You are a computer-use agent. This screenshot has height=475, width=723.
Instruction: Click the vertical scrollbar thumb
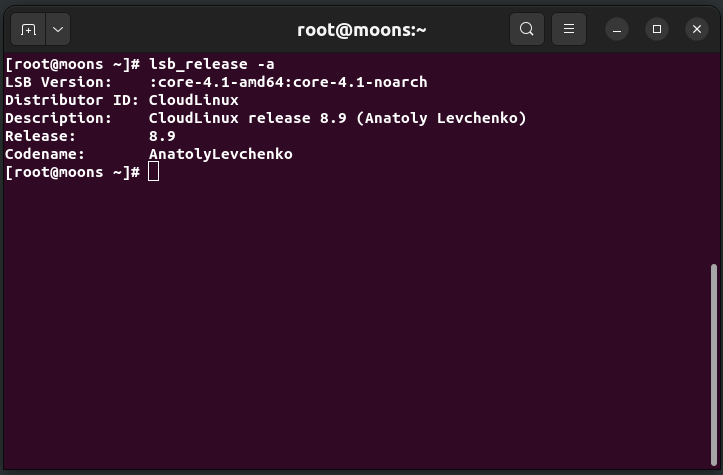[714, 364]
